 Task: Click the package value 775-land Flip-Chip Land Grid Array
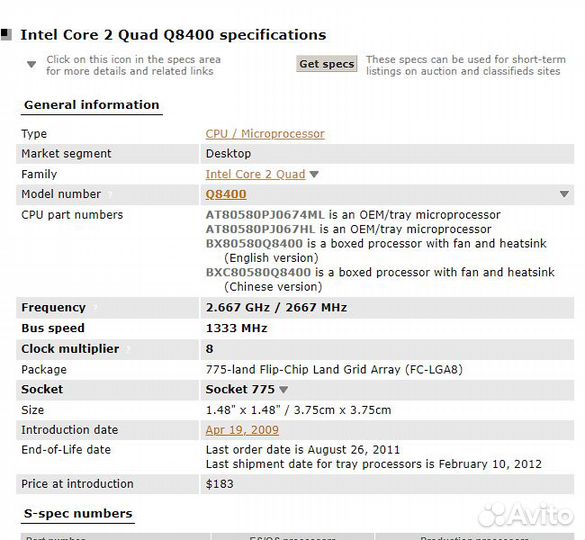334,369
